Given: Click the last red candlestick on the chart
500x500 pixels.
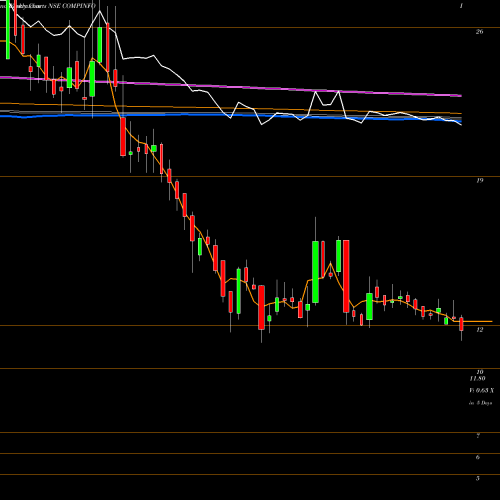Looking at the screenshot, I should pos(461,324).
